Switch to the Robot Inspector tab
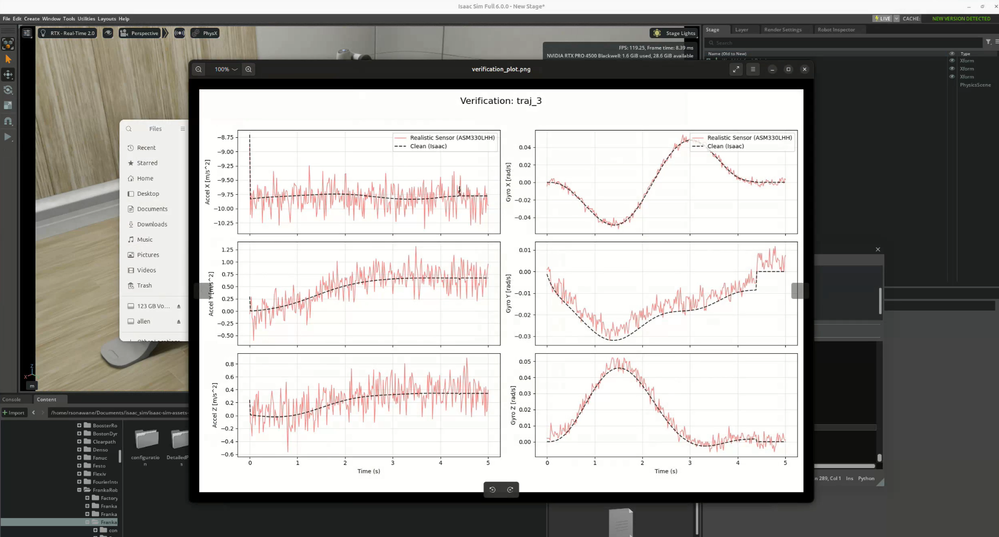This screenshot has width=999, height=537. coord(836,30)
